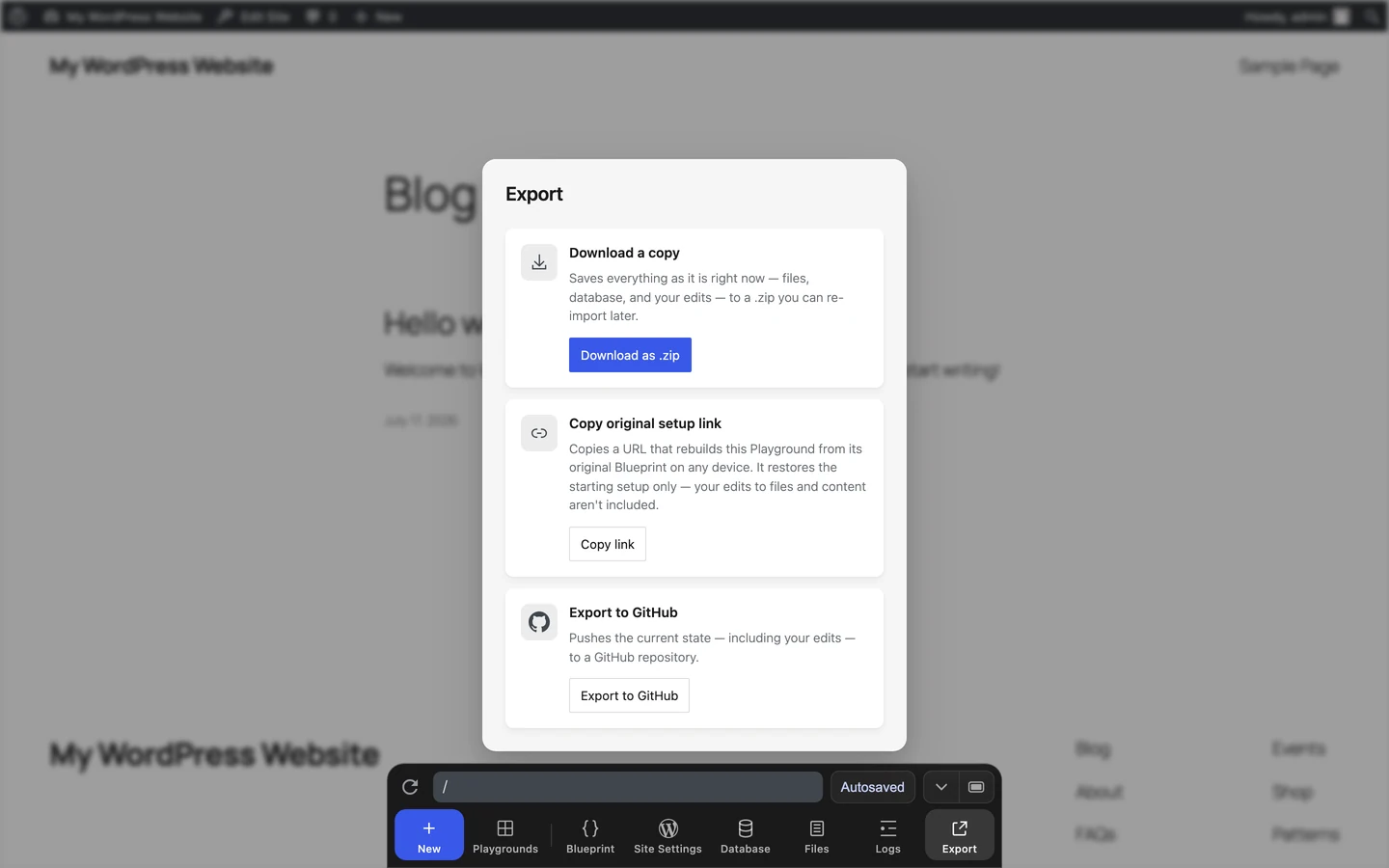Click the chain link icon
The image size is (1389, 868).
[539, 433]
